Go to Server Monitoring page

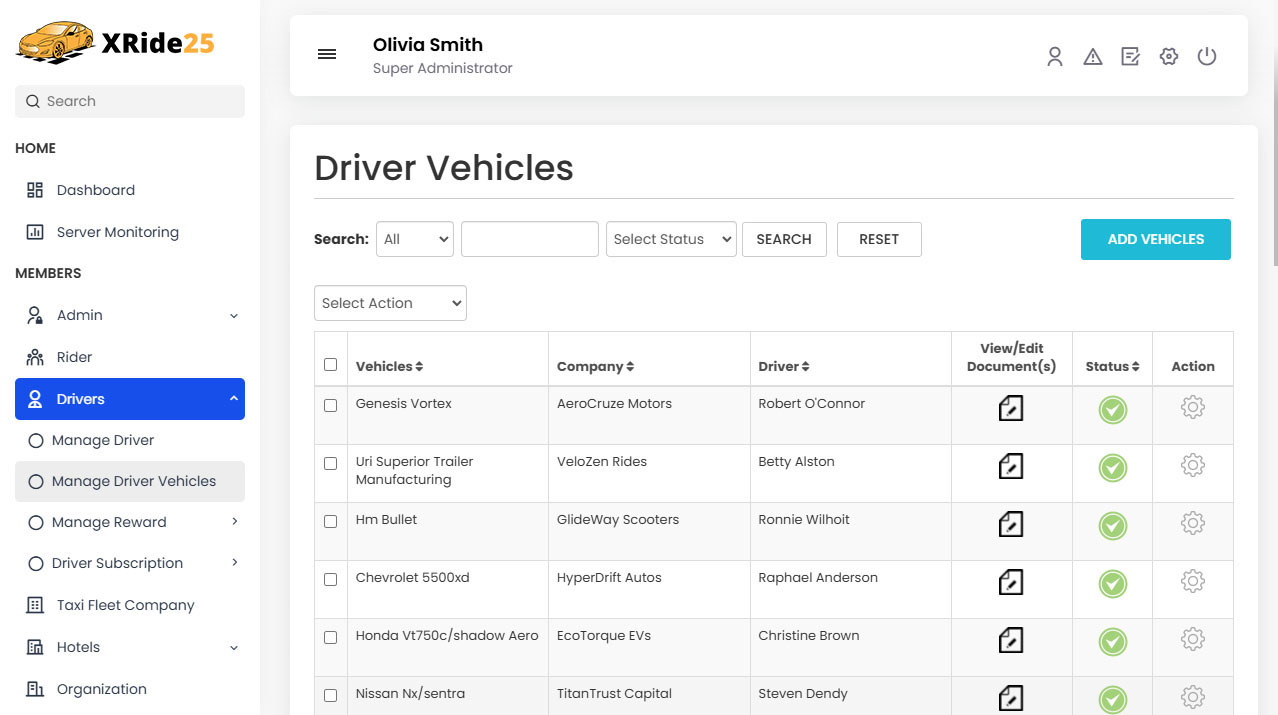click(130, 232)
